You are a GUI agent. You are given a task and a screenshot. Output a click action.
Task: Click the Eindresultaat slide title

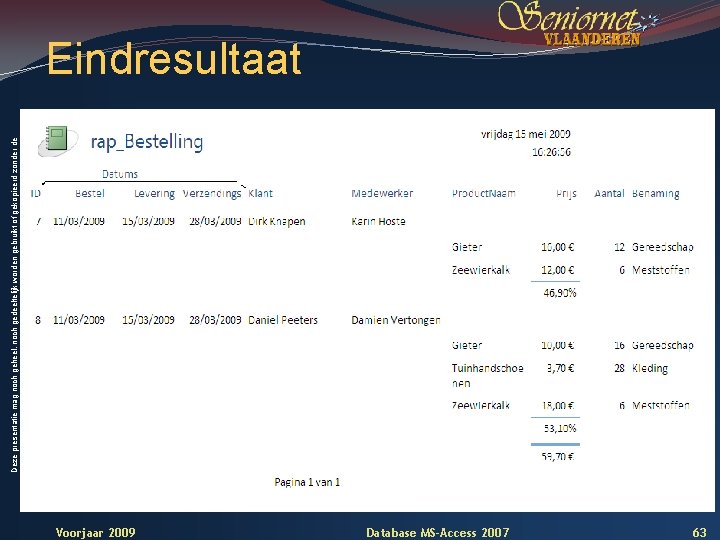(174, 59)
